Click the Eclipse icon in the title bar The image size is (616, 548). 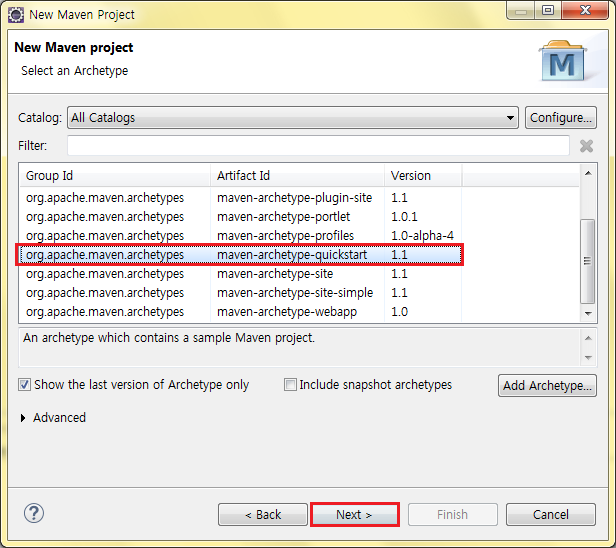click(16, 15)
